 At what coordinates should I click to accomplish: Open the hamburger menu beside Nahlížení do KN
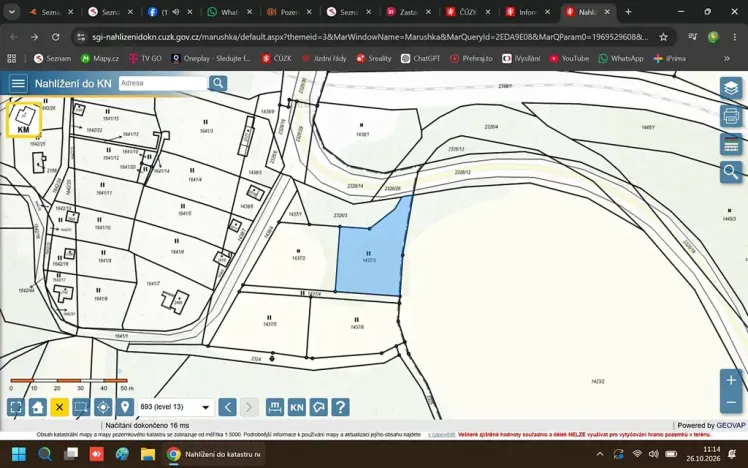[18, 83]
